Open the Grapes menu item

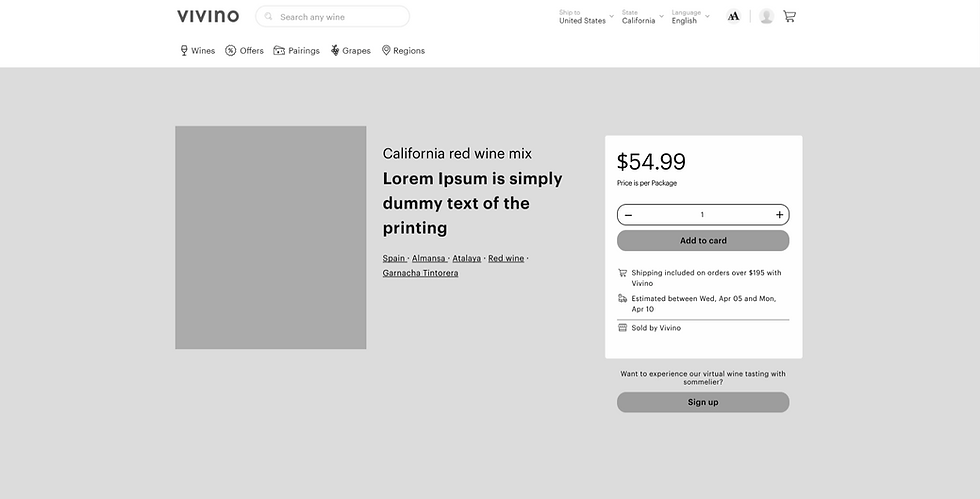click(x=351, y=51)
